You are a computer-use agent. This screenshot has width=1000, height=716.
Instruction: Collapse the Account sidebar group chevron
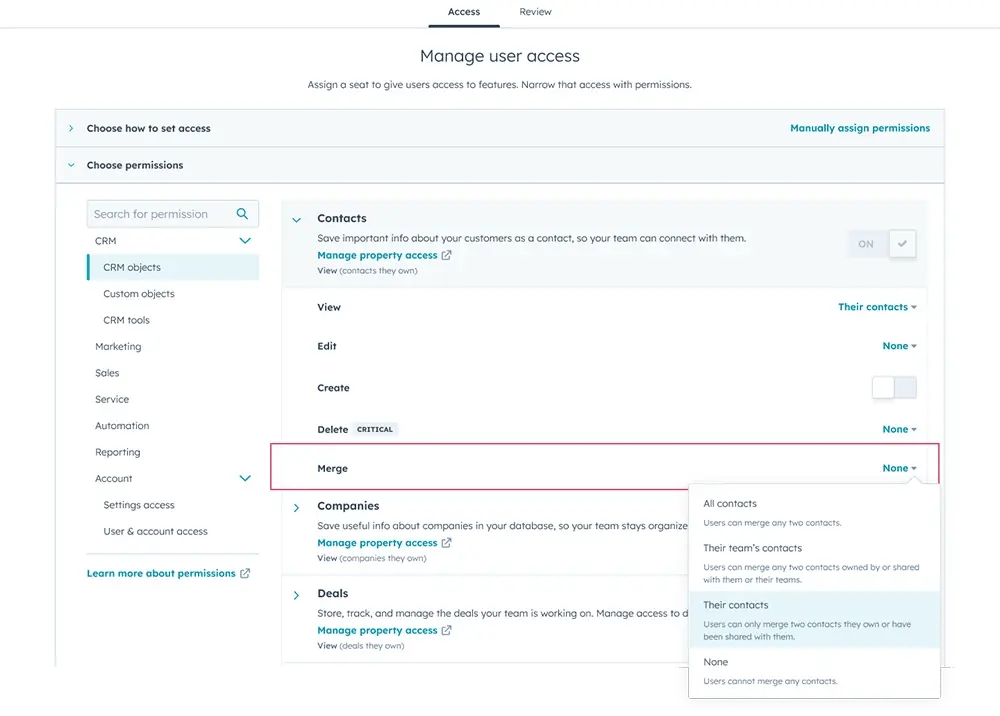pyautogui.click(x=245, y=478)
